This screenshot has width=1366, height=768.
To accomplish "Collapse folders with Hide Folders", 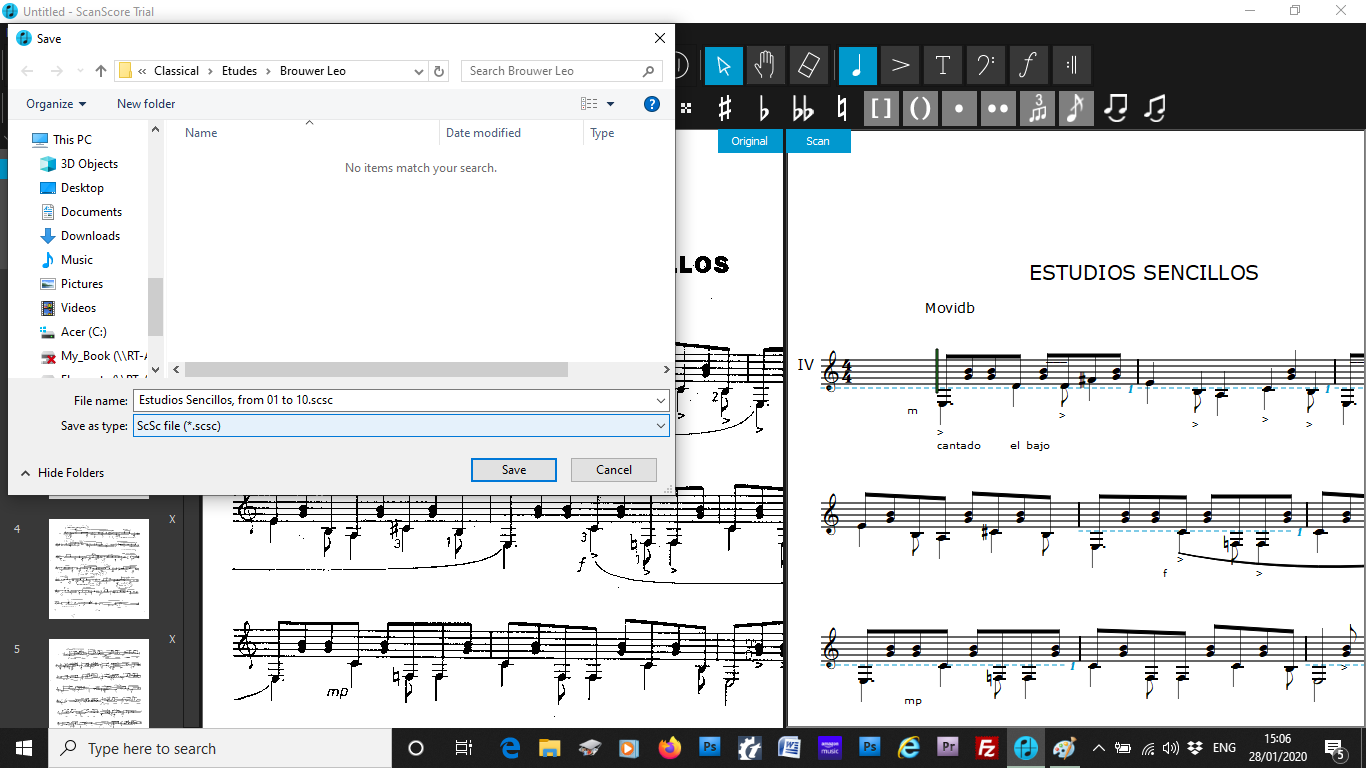I will [x=62, y=473].
